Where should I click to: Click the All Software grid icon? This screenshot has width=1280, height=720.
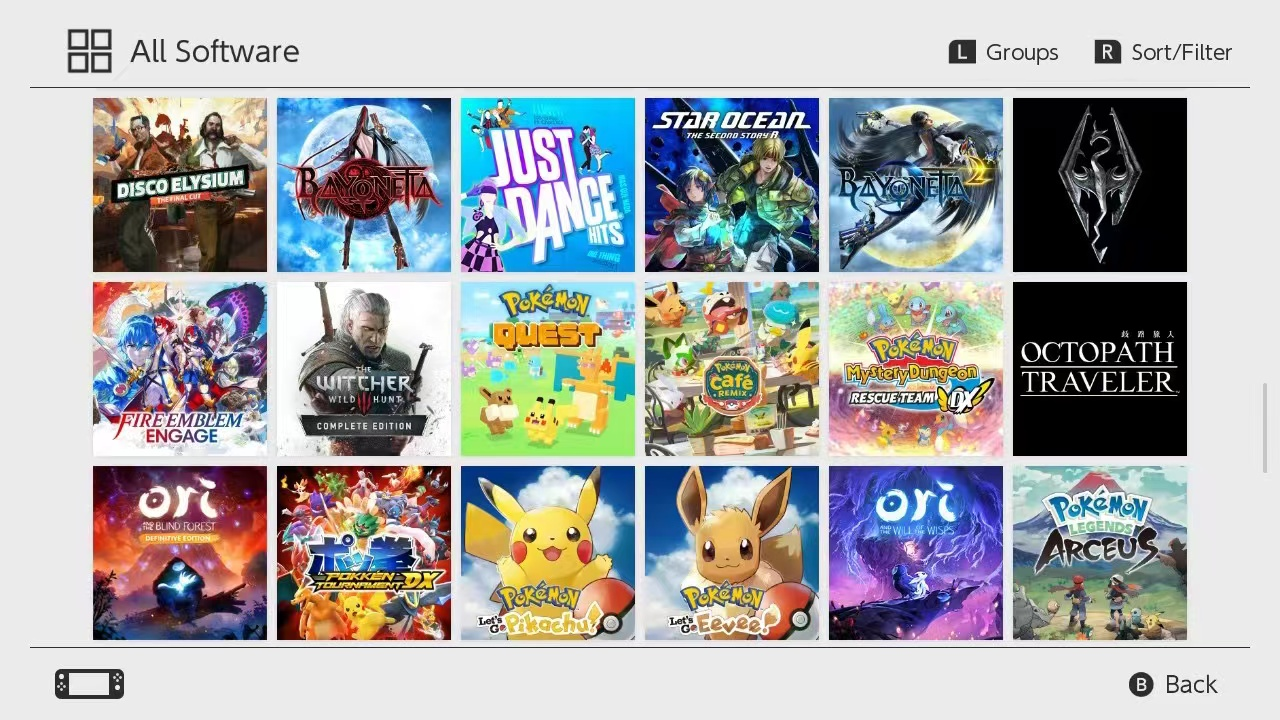pos(89,51)
